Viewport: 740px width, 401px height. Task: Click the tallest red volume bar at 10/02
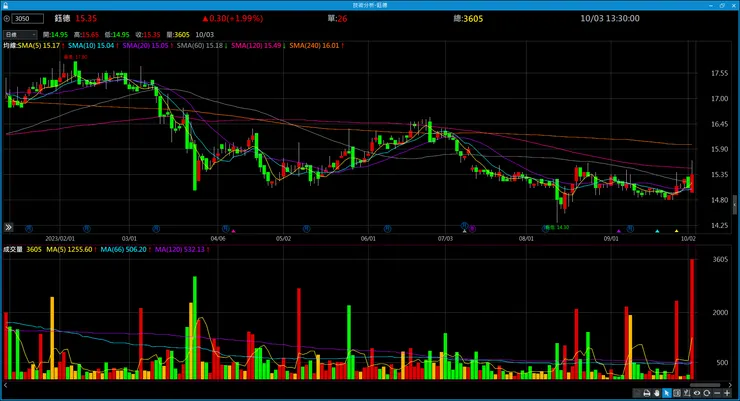[x=692, y=319]
